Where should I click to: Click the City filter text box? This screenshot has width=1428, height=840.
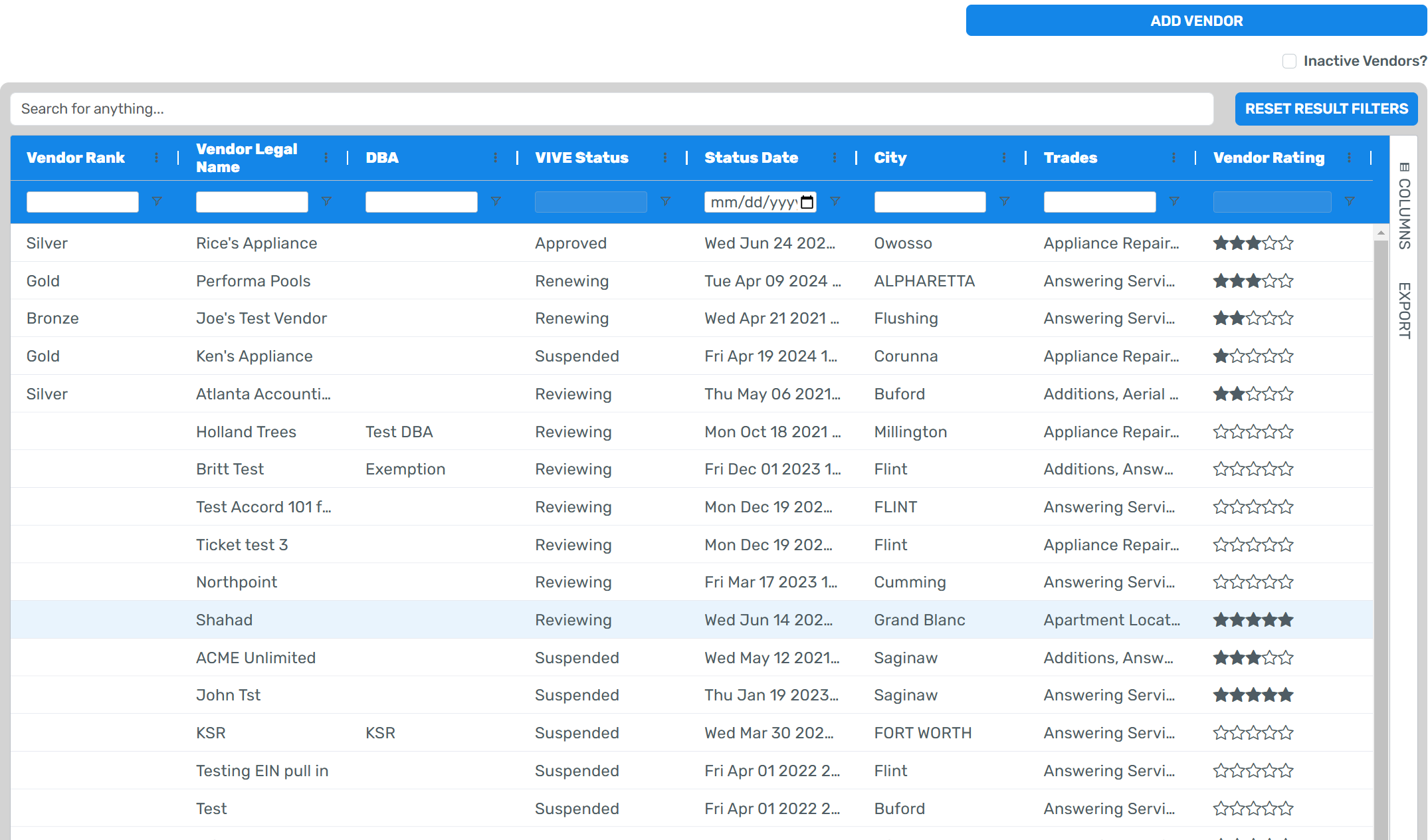pos(930,202)
